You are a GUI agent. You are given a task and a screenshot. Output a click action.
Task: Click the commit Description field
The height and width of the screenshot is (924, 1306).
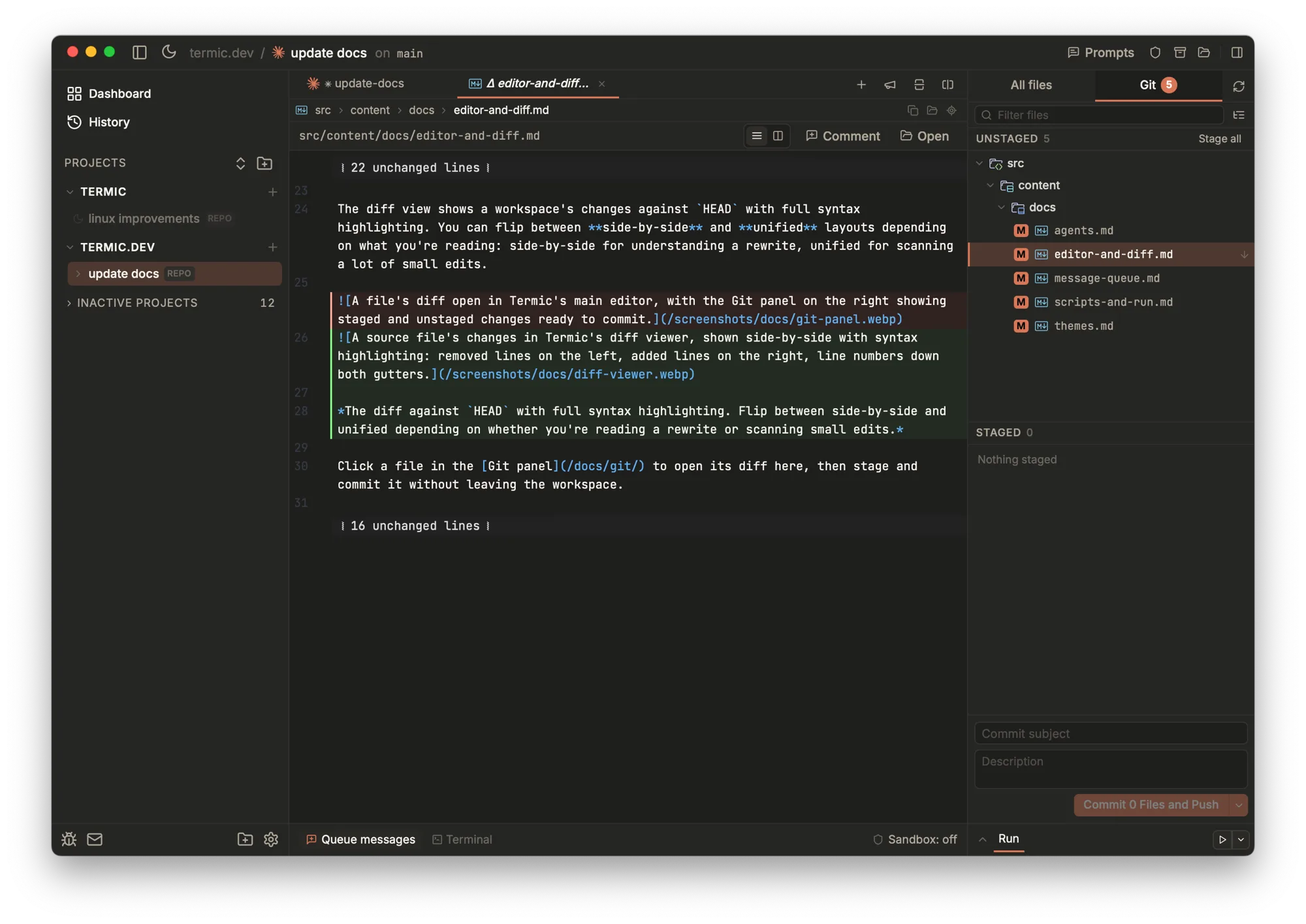point(1111,769)
